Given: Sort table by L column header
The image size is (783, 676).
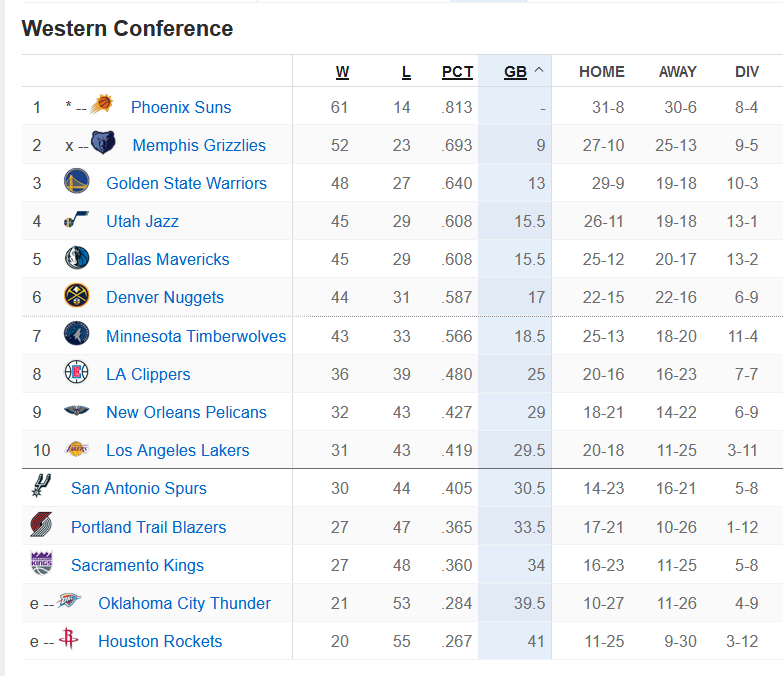Looking at the screenshot, I should [406, 72].
